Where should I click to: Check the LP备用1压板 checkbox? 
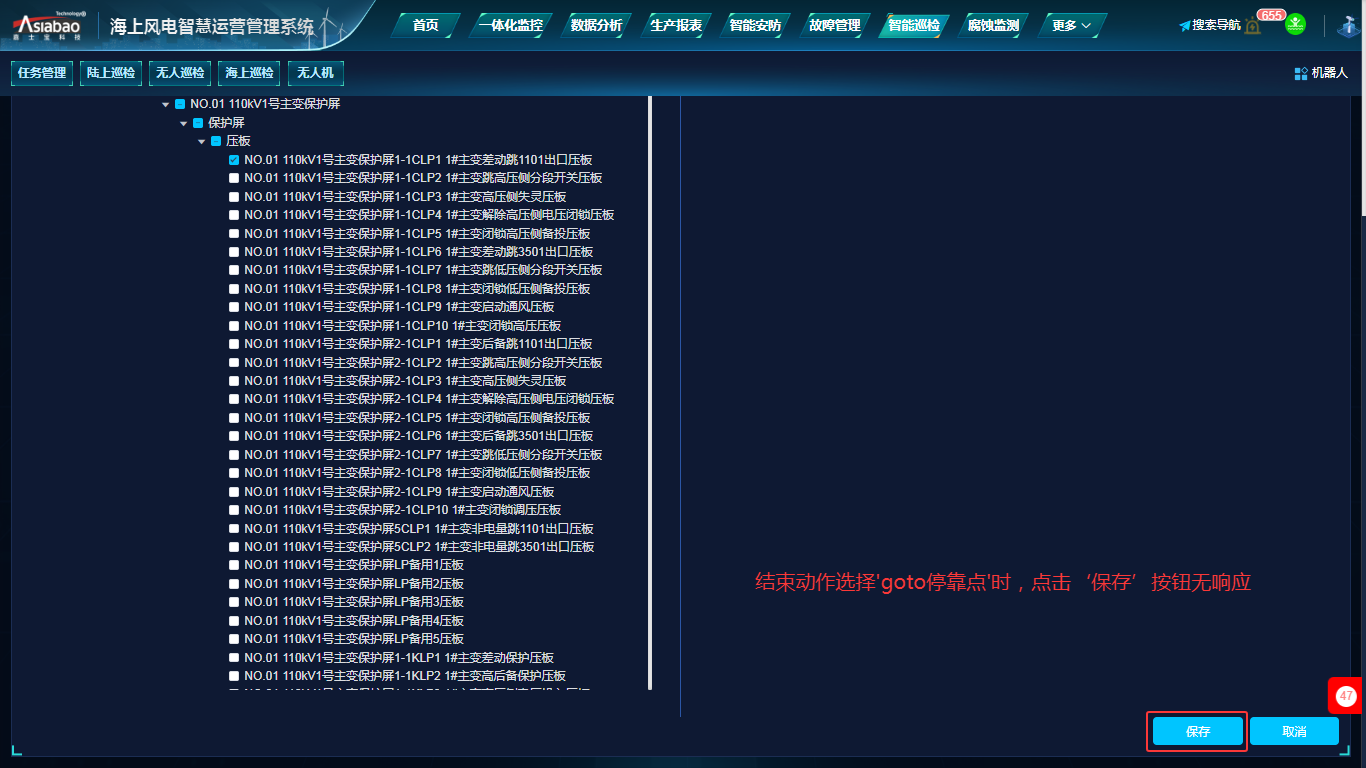pos(234,565)
